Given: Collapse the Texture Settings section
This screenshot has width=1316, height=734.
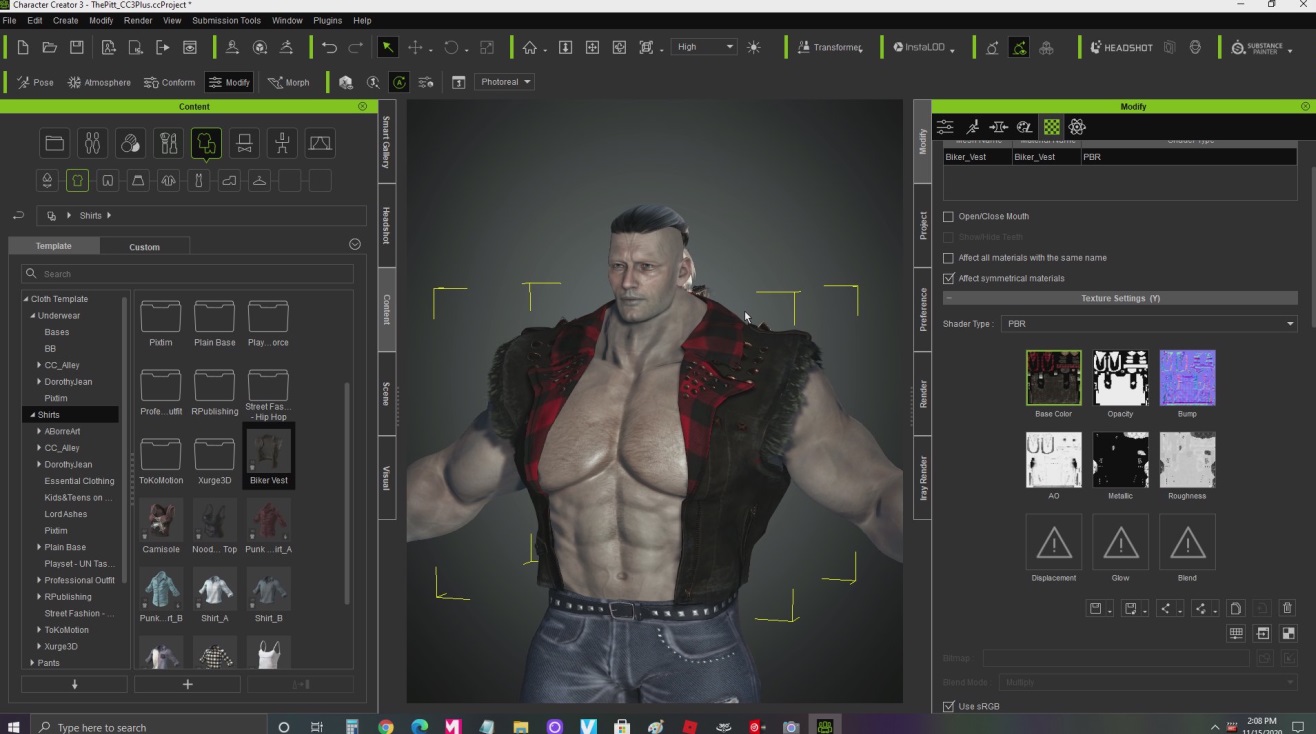Looking at the screenshot, I should point(949,299).
